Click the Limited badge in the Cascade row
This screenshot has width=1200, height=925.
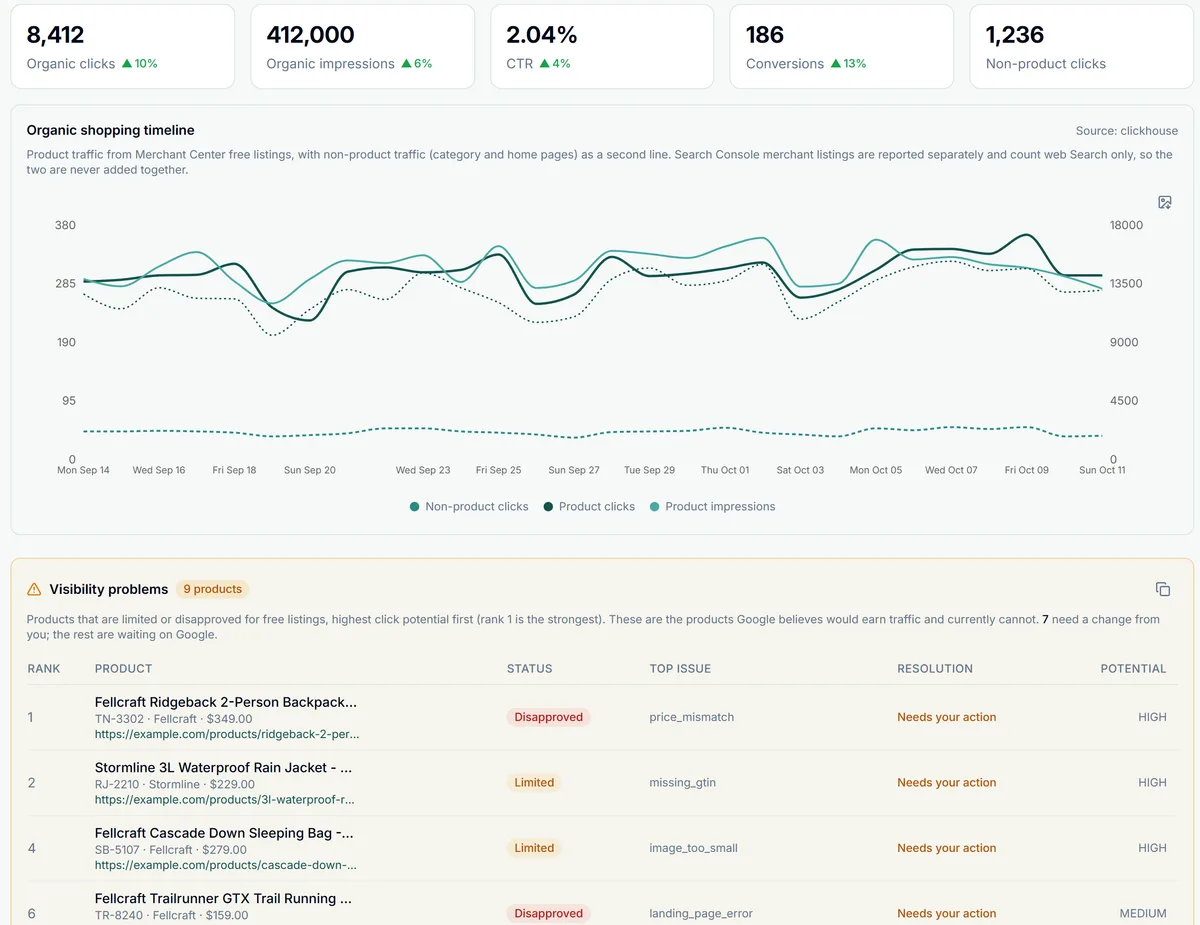pyautogui.click(x=534, y=848)
